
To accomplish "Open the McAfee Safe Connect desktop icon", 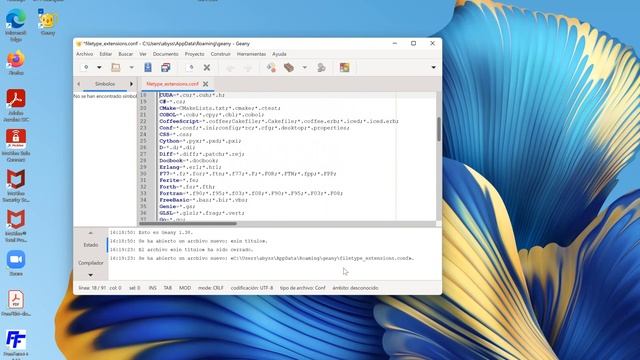I will coord(16,145).
